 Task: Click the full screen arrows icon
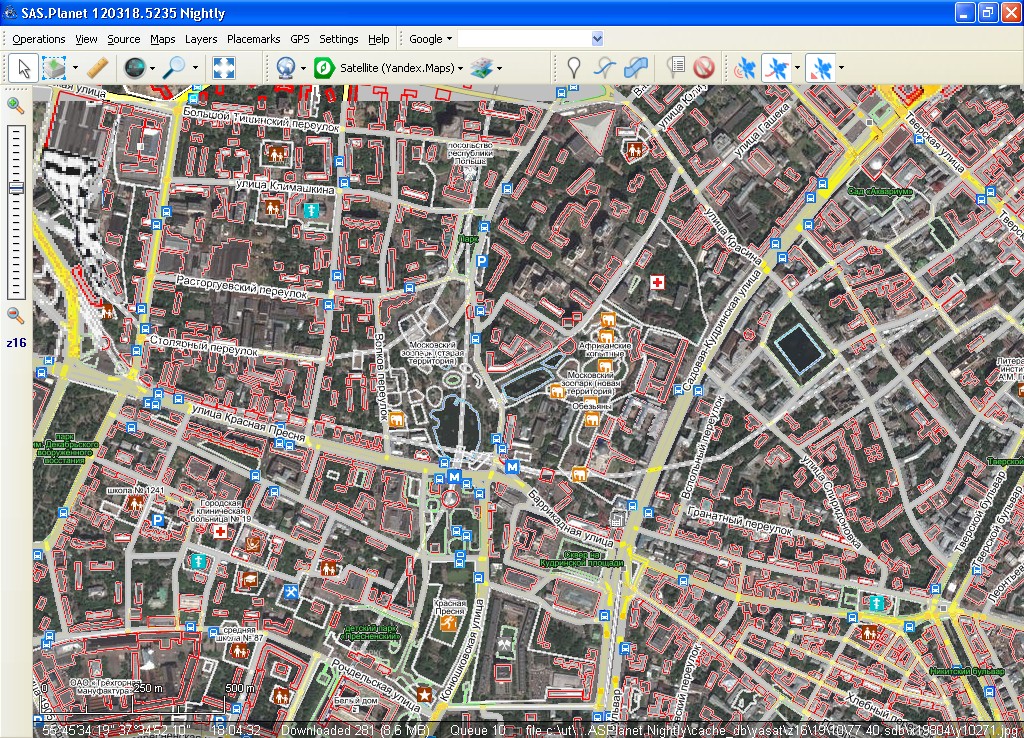(x=224, y=68)
